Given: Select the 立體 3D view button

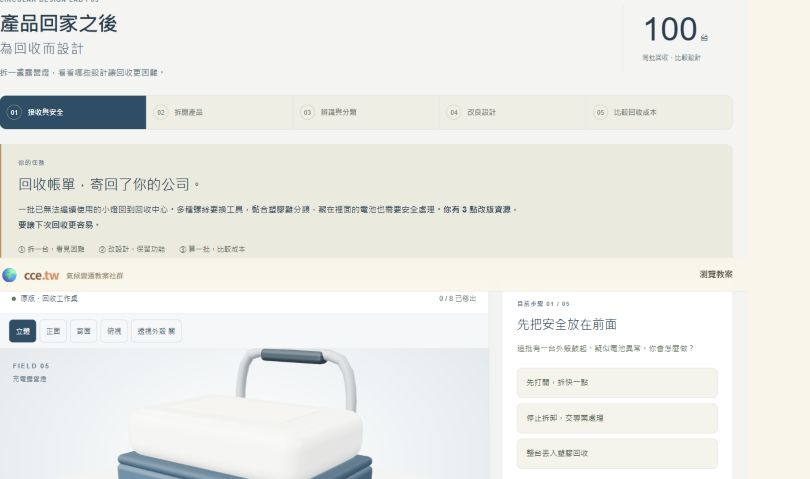Looking at the screenshot, I should pyautogui.click(x=23, y=331).
